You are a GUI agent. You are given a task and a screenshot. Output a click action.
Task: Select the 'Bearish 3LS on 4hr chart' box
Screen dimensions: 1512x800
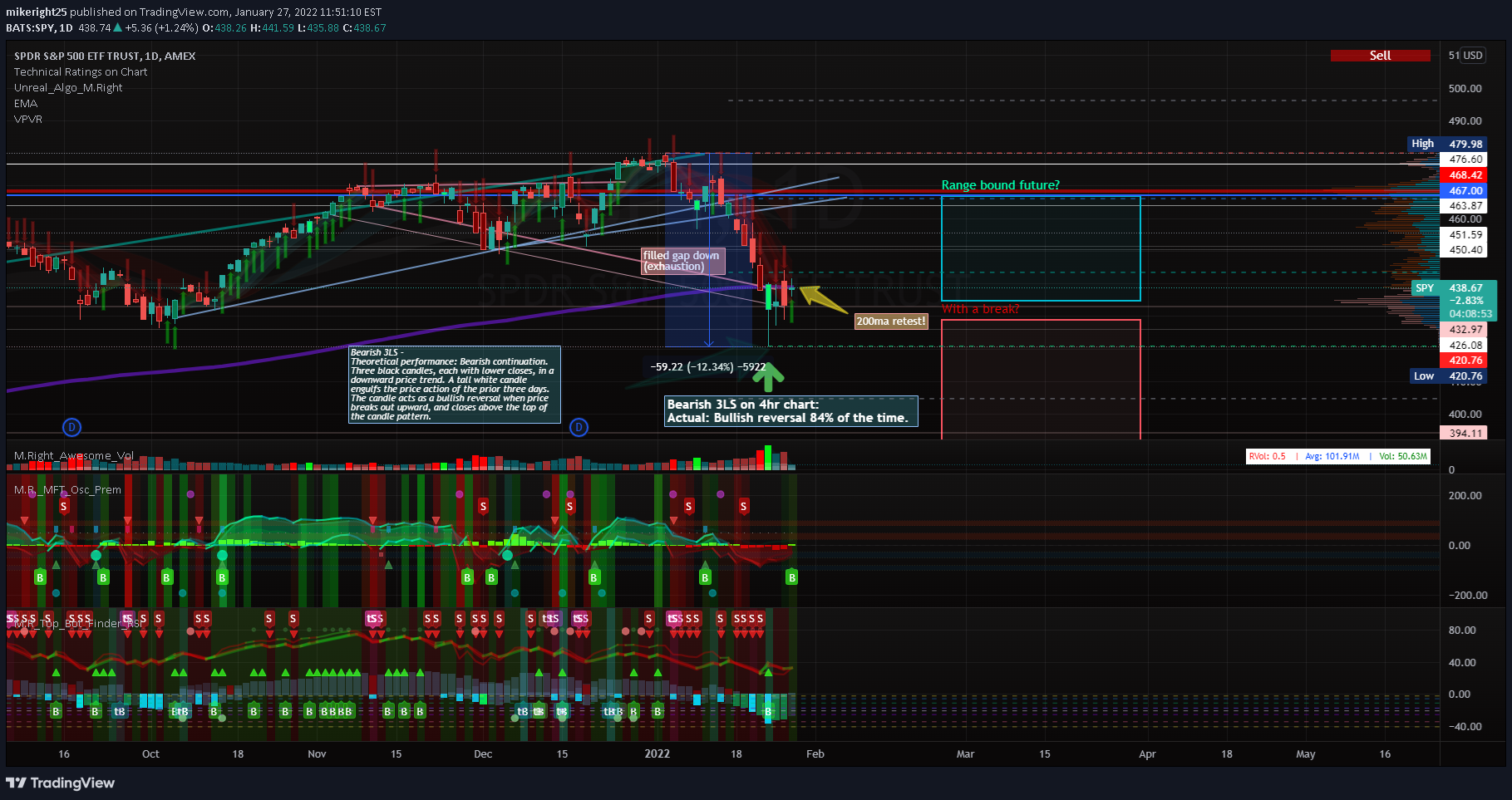(x=791, y=411)
